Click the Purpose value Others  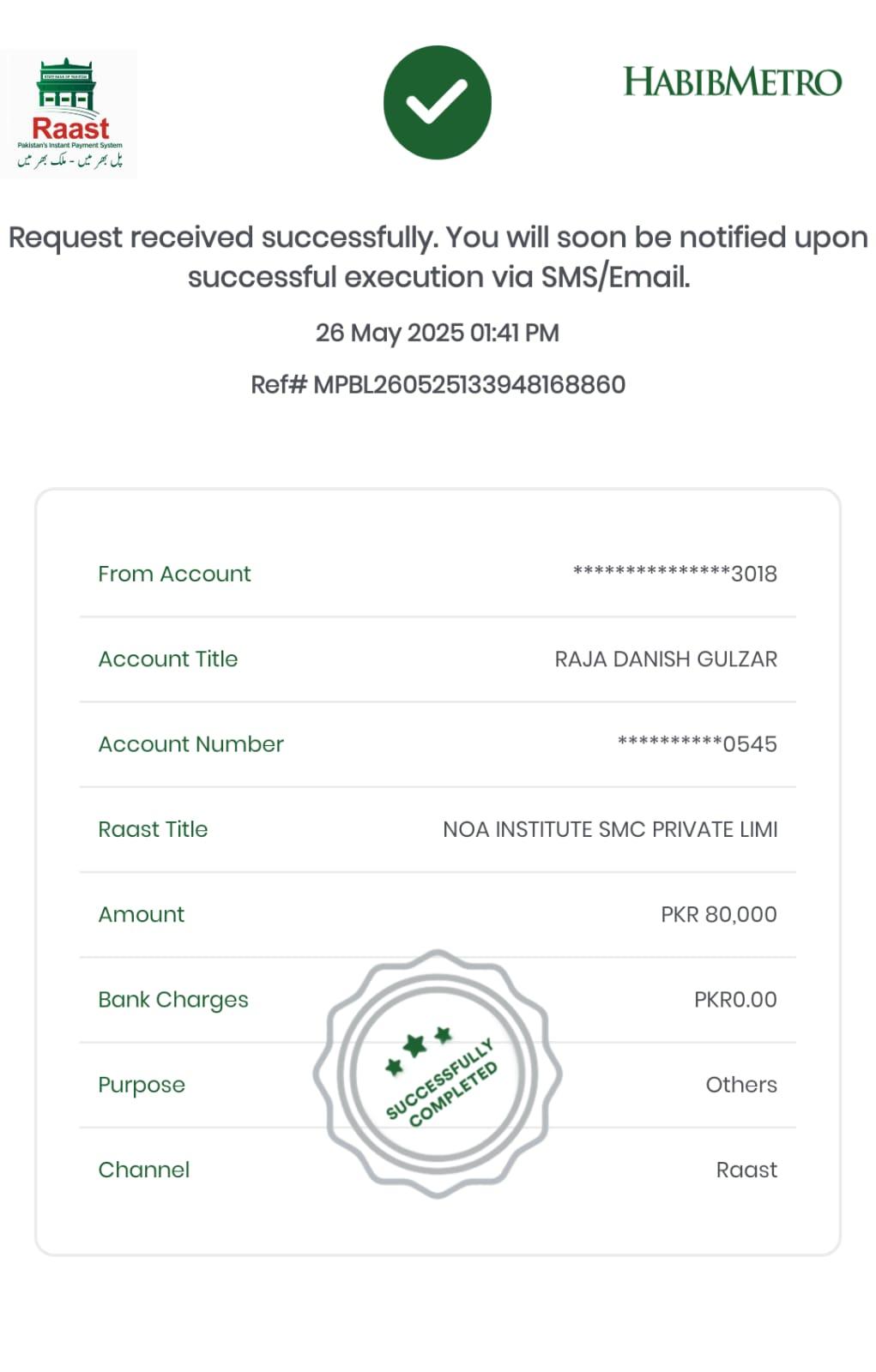click(741, 1085)
